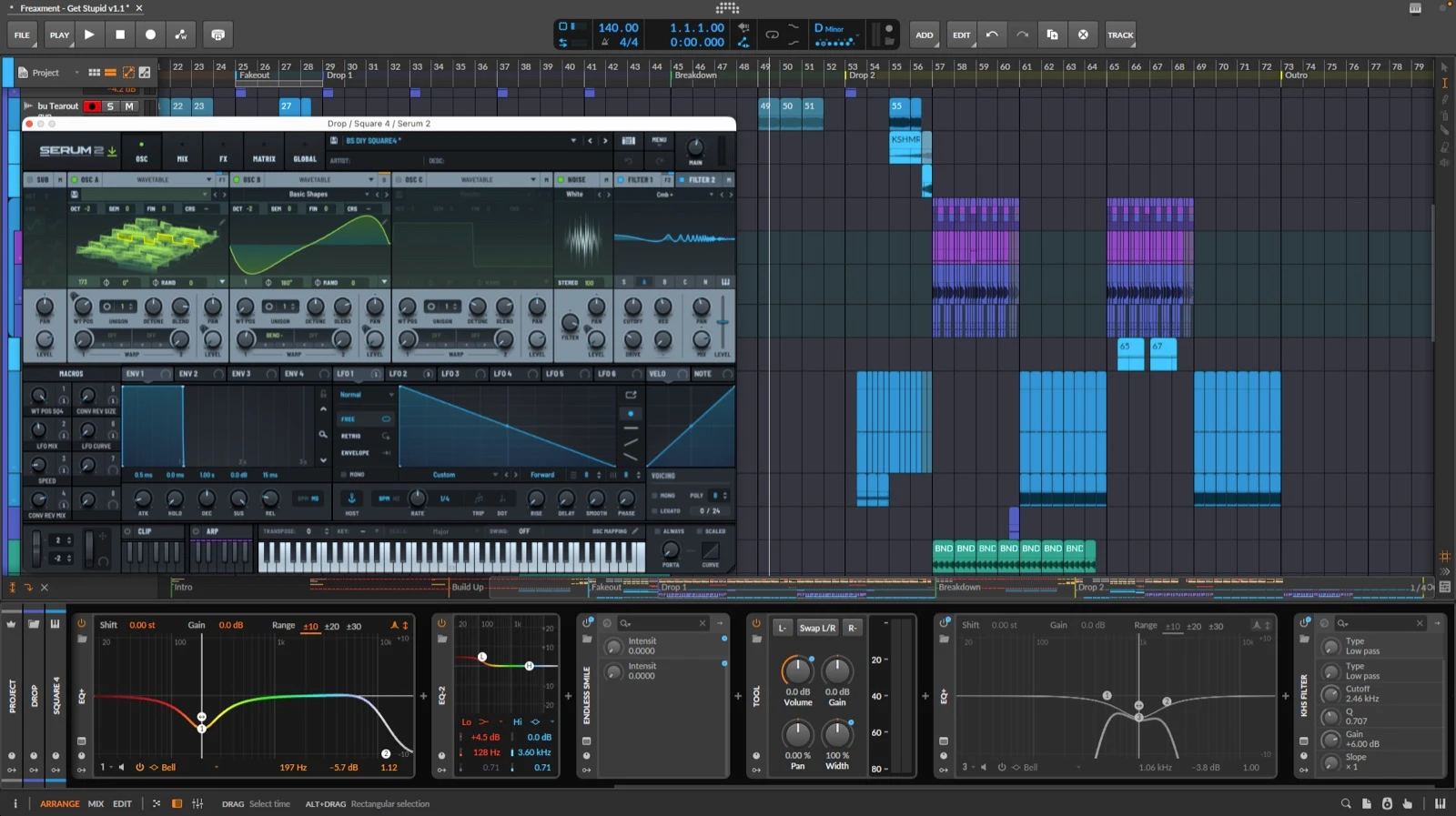This screenshot has height=816, width=1456.
Task: Open the Project panel dropdown arrow
Action: [x=76, y=73]
